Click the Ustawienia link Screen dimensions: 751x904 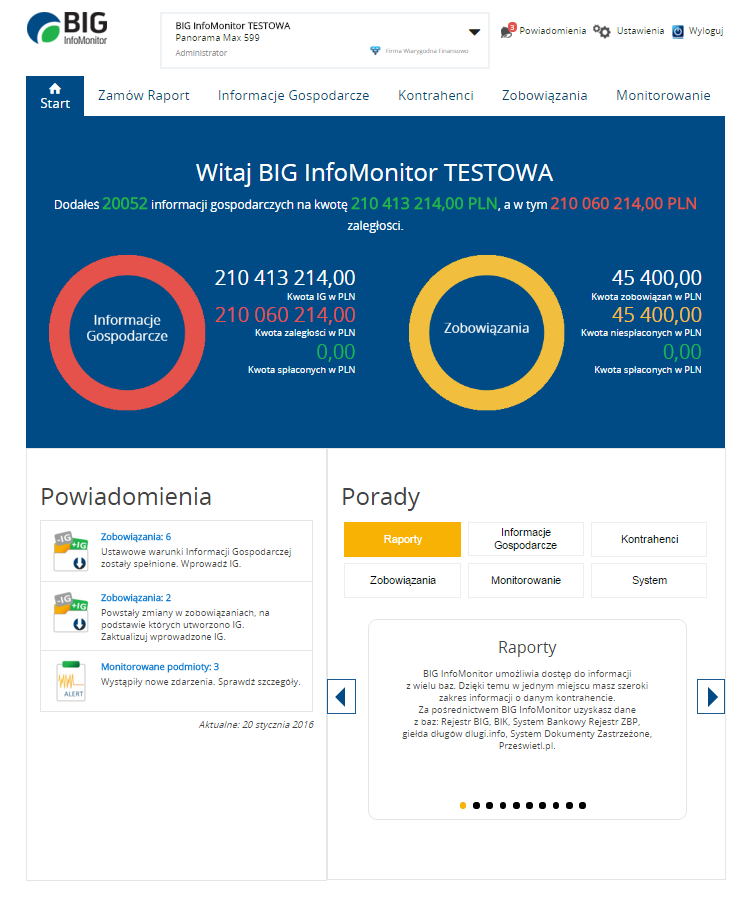[640, 31]
